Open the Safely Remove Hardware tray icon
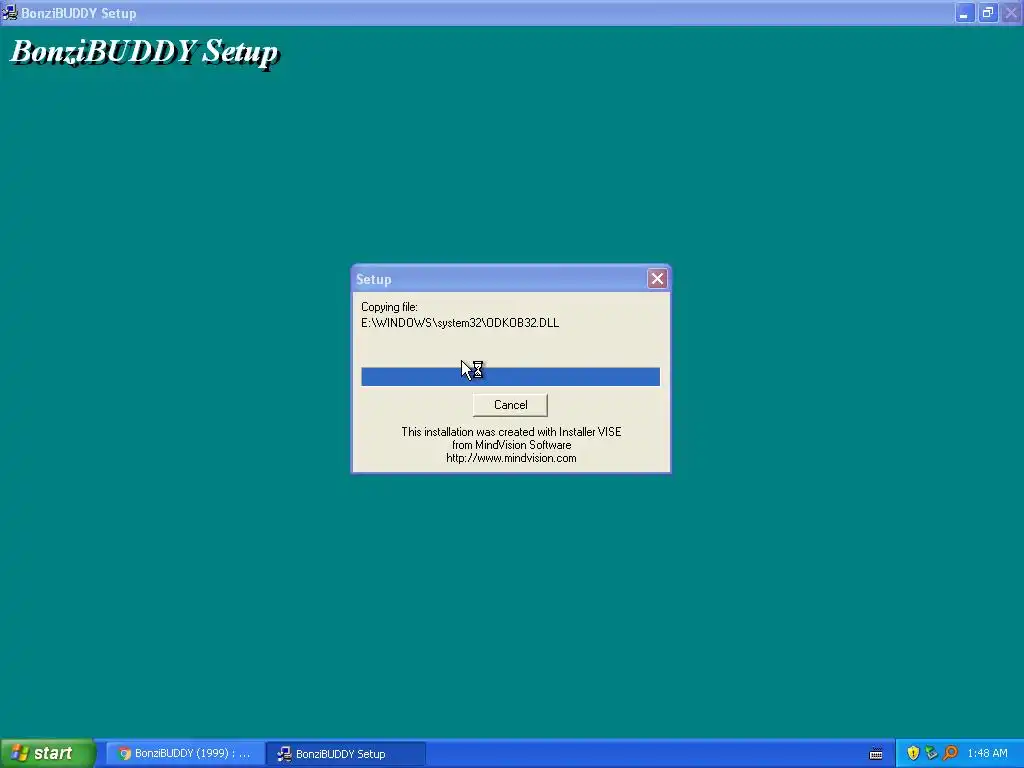Image resolution: width=1024 pixels, height=768 pixels. point(931,754)
